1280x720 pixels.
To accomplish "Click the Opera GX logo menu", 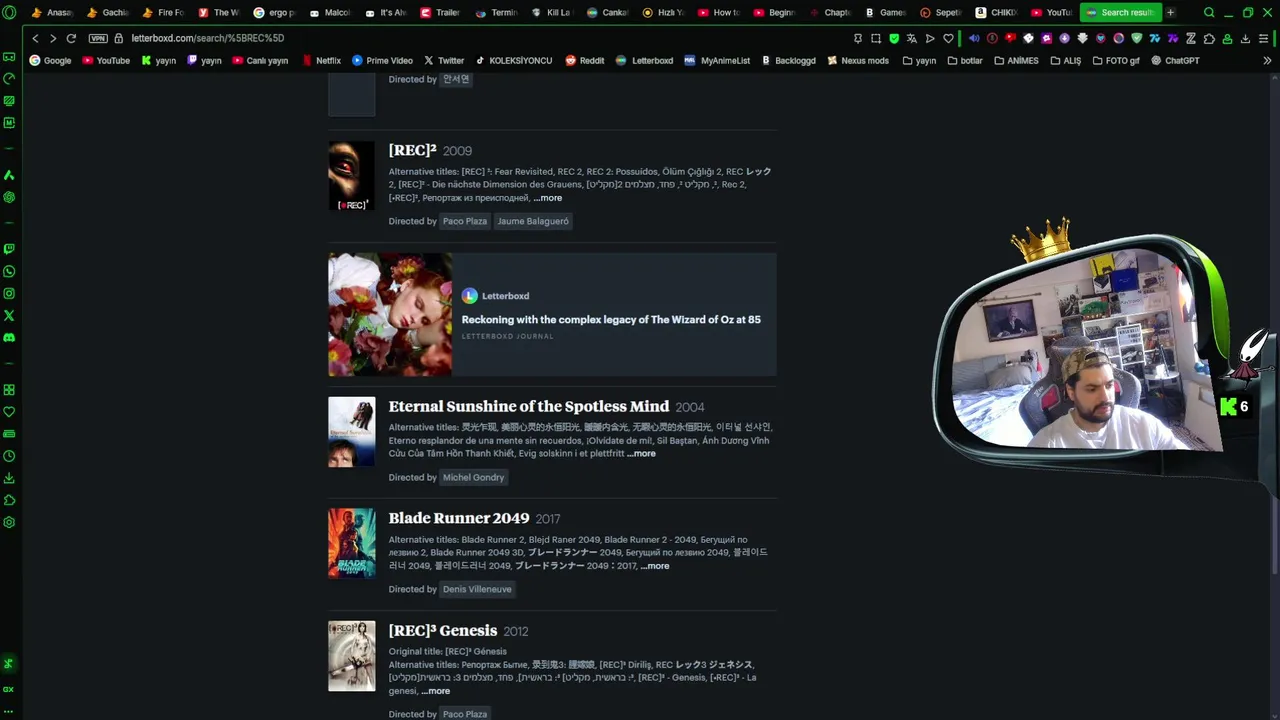I will click(9, 13).
